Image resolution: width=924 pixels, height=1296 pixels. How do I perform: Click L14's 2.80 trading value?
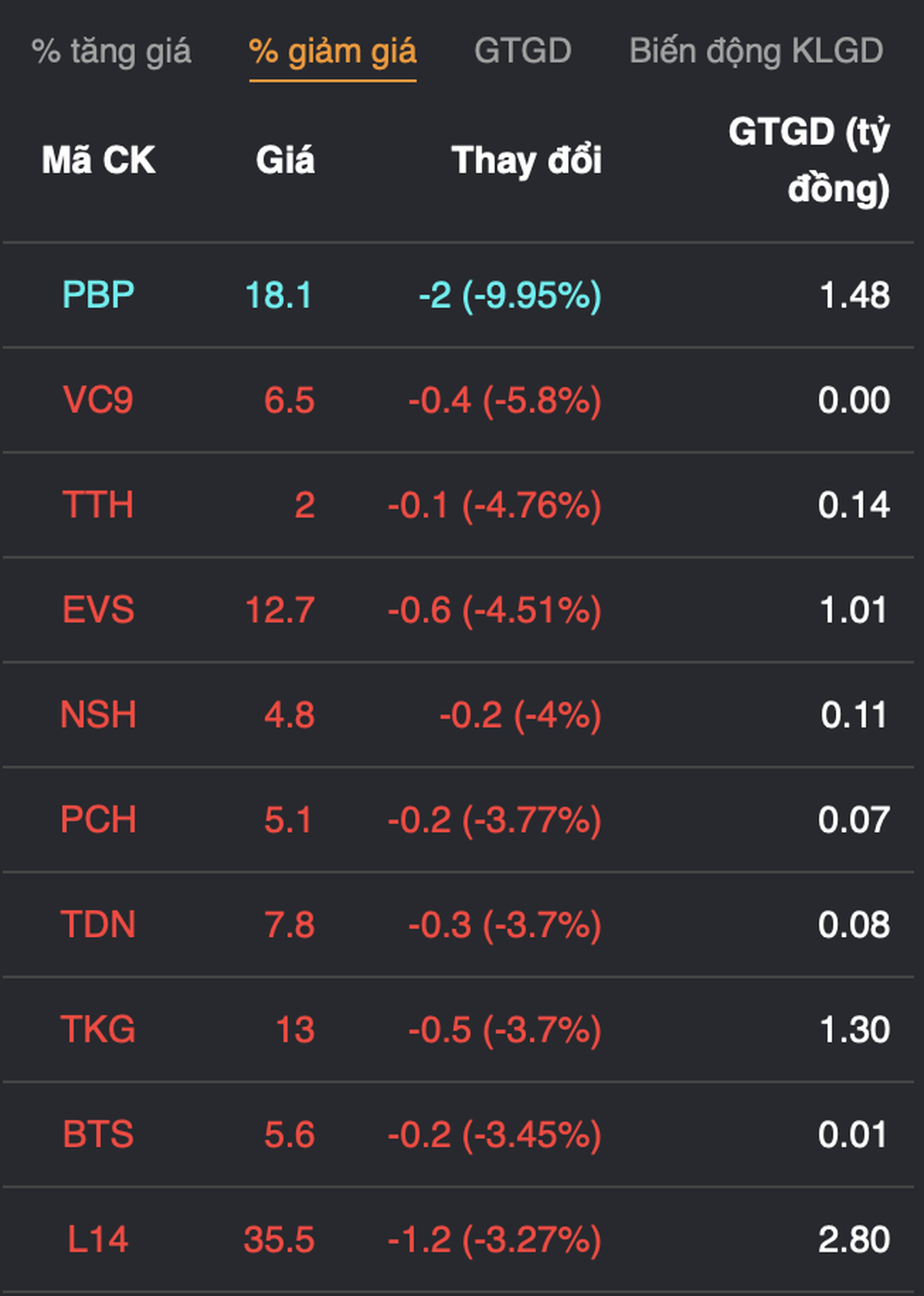(x=853, y=1240)
